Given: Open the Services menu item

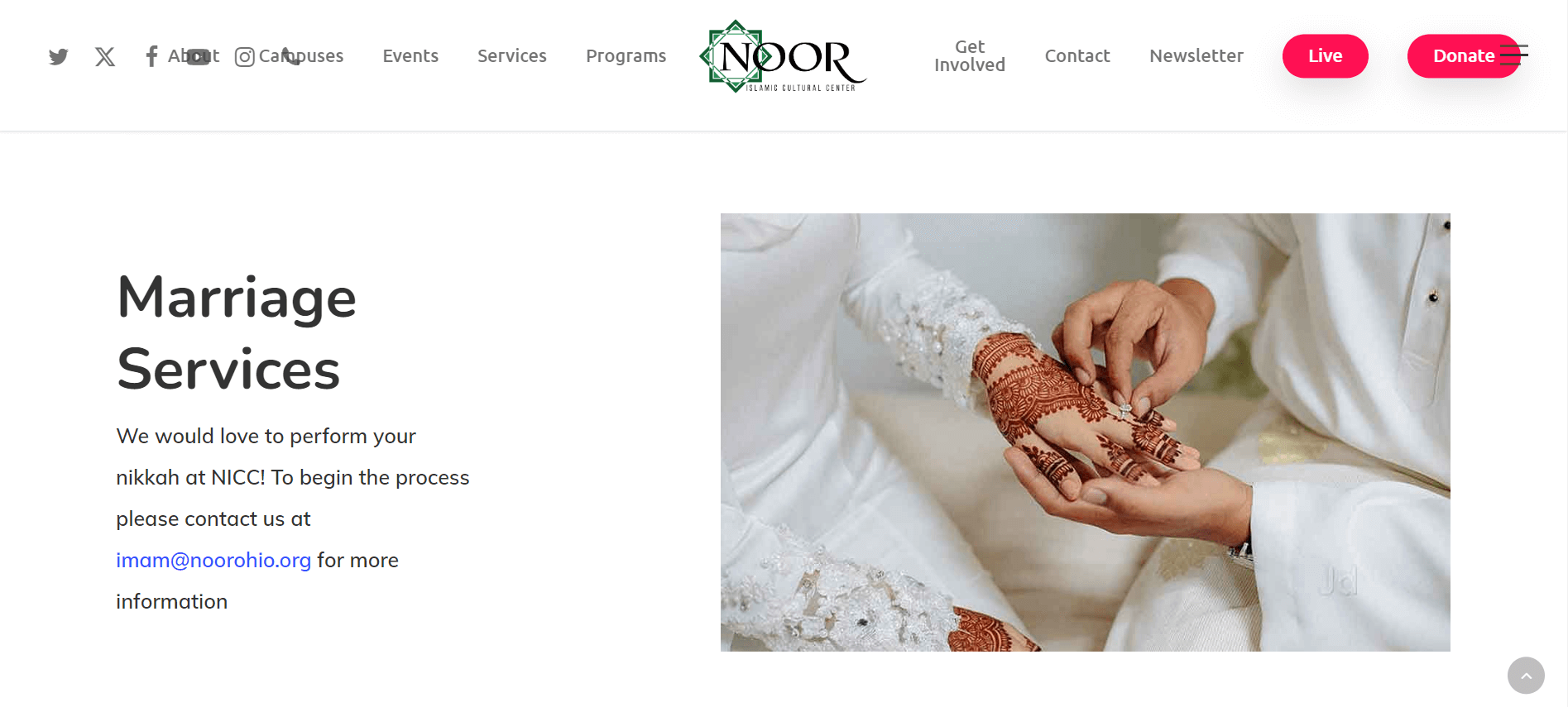Looking at the screenshot, I should pos(512,56).
